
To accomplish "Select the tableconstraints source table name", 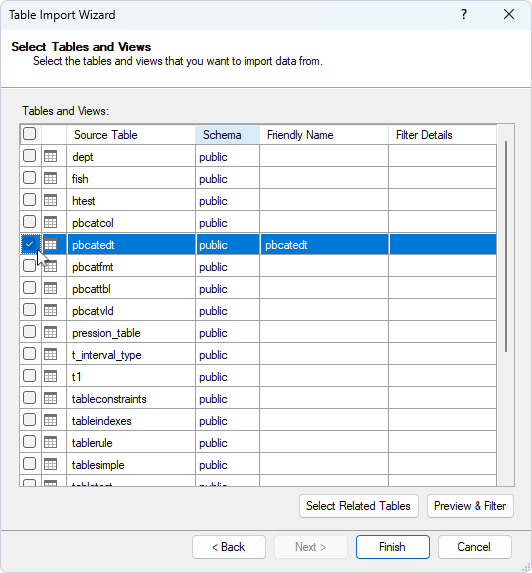I will coord(109,399).
